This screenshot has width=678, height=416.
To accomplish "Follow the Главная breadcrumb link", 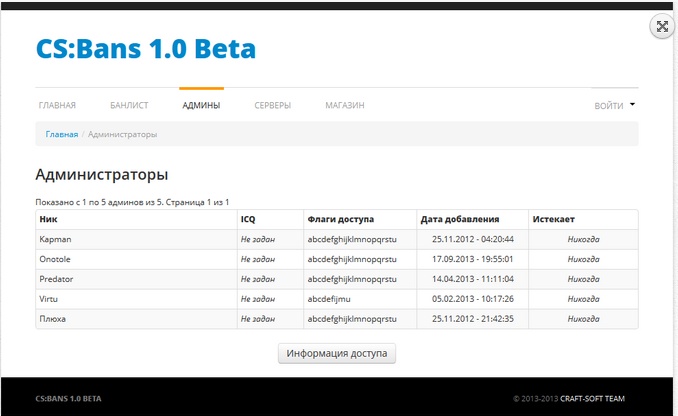I will tap(62, 134).
